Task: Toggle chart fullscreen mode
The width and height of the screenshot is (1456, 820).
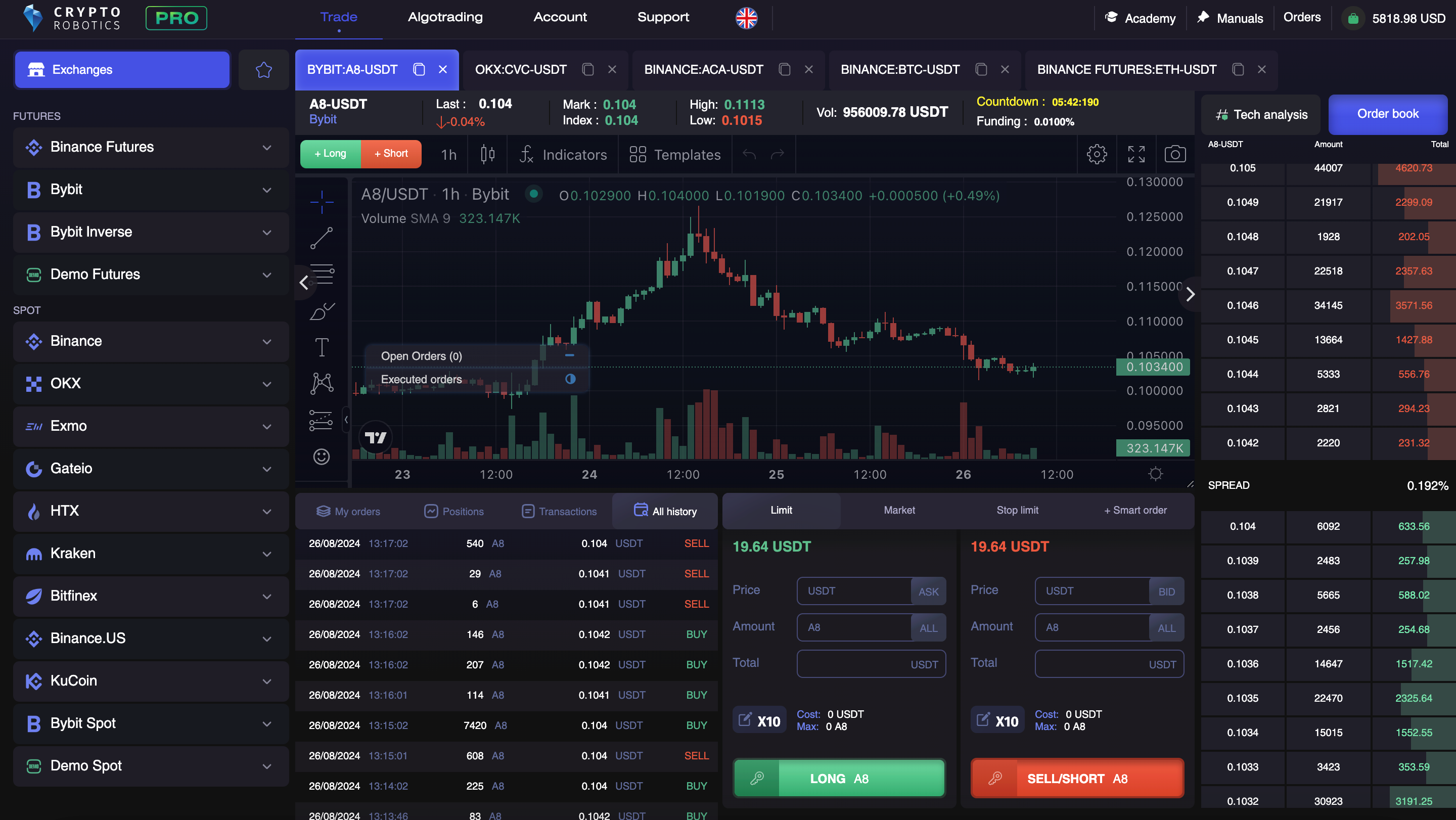Action: click(1136, 154)
